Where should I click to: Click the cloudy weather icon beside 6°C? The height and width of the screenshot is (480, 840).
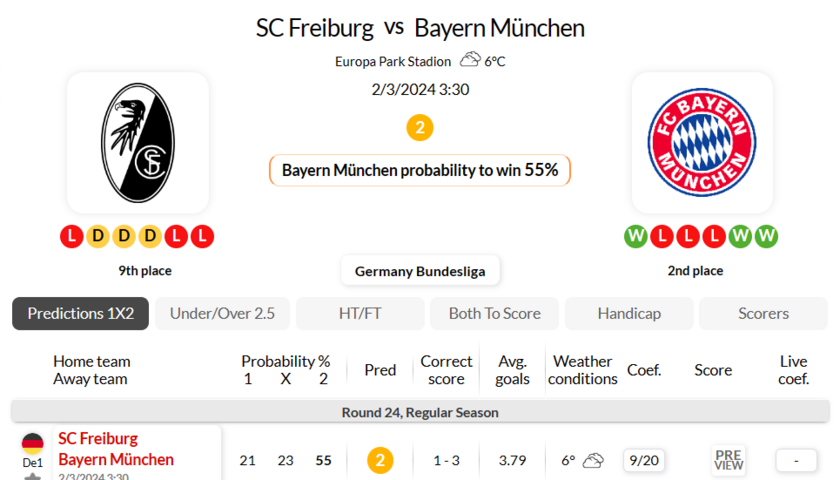pyautogui.click(x=470, y=60)
